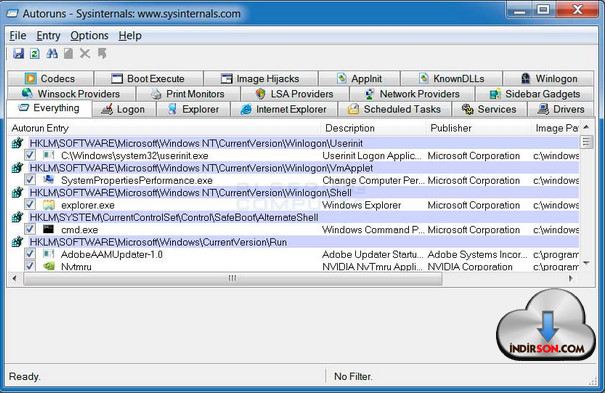Select the Services tab
The height and width of the screenshot is (393, 605).
pyautogui.click(x=489, y=109)
